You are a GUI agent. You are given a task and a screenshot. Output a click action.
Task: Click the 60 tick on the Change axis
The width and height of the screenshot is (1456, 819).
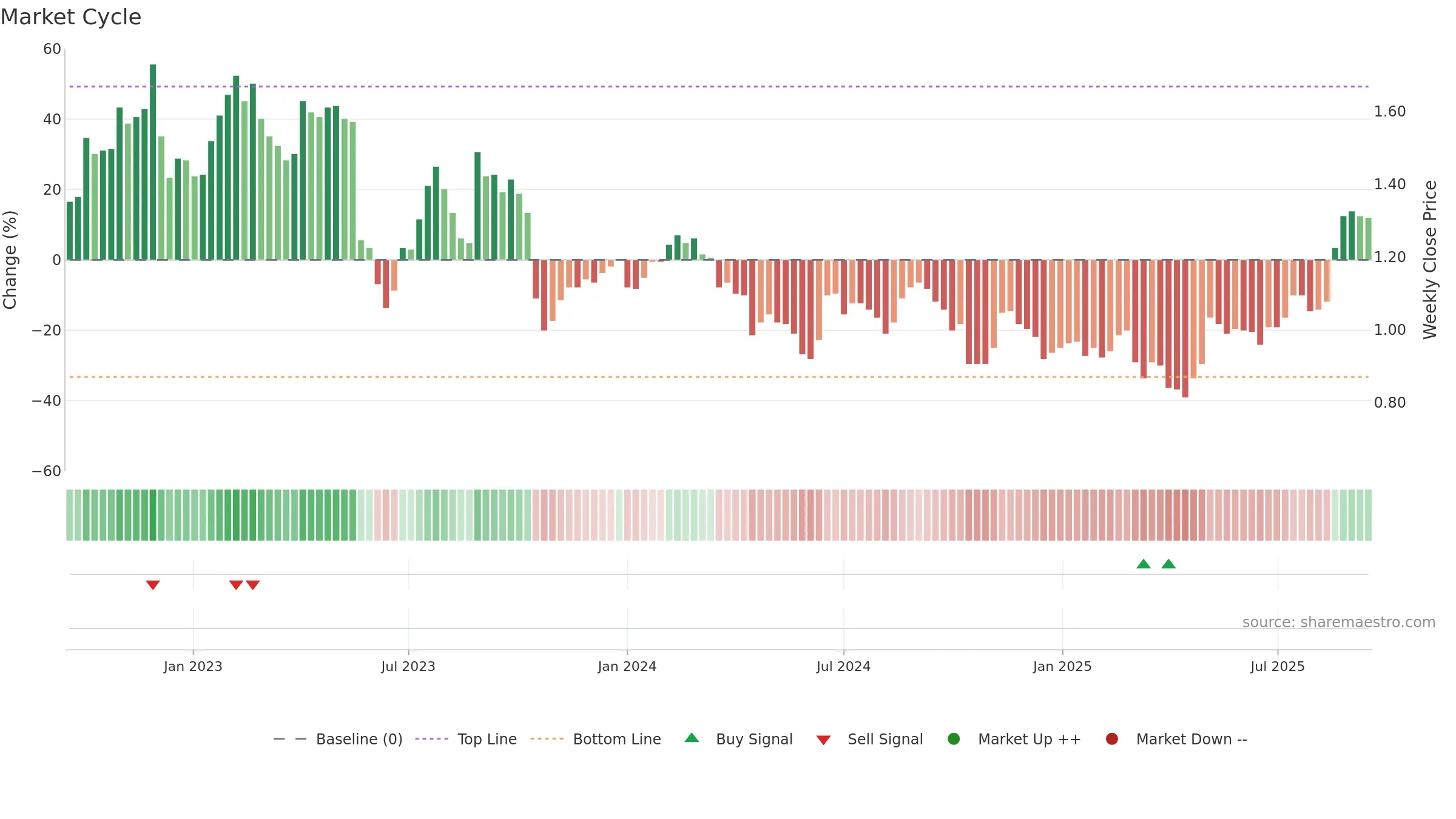(52, 49)
